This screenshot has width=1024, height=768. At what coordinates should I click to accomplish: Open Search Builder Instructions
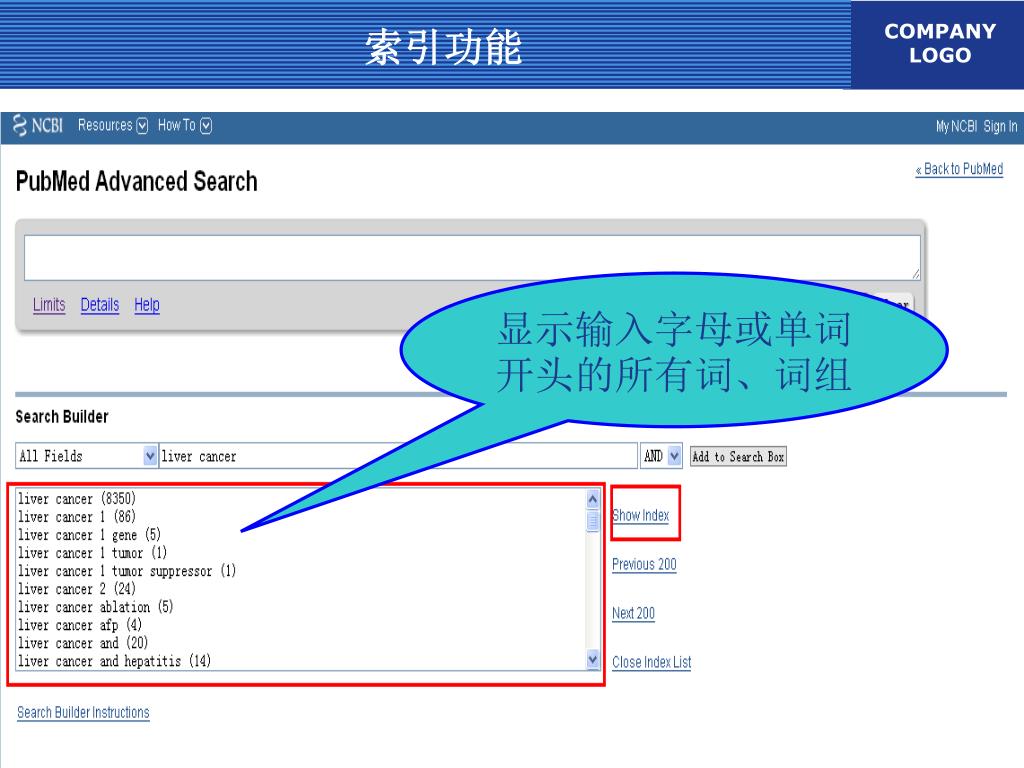83,712
